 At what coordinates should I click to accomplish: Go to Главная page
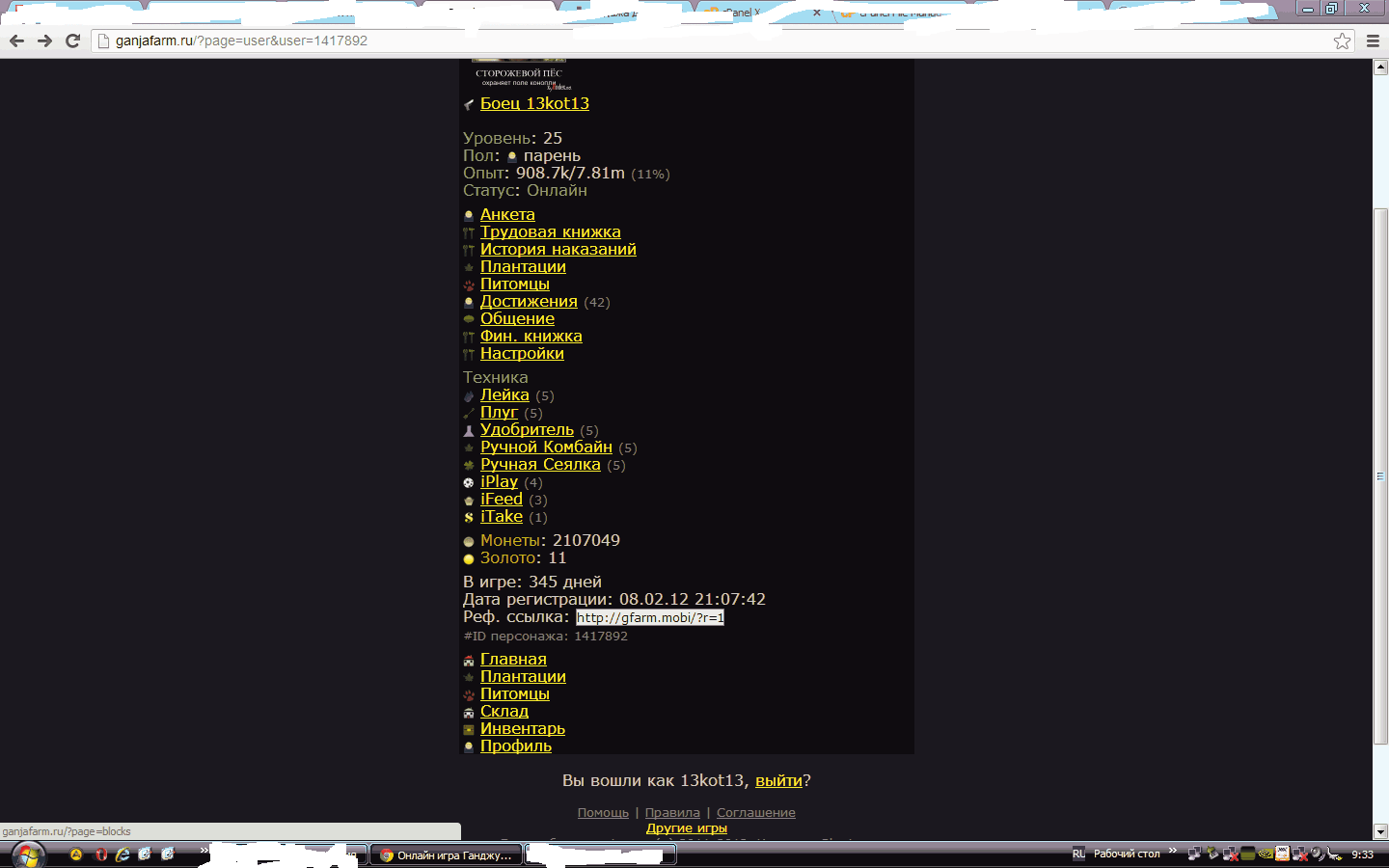click(513, 659)
